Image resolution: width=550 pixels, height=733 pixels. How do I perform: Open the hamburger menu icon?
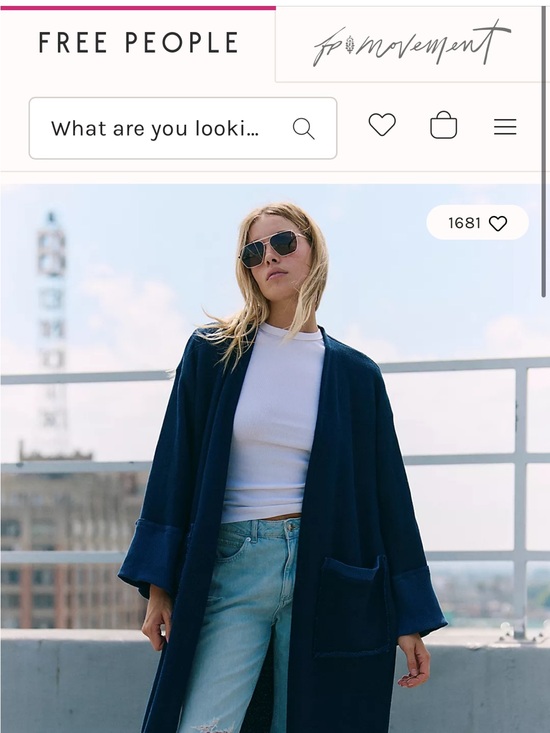click(x=505, y=127)
